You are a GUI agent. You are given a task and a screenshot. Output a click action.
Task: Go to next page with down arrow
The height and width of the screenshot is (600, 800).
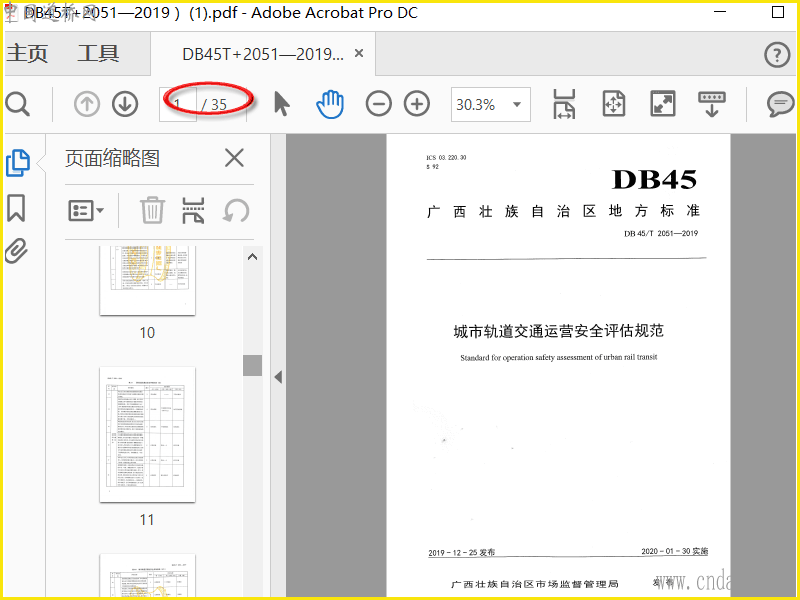[125, 104]
